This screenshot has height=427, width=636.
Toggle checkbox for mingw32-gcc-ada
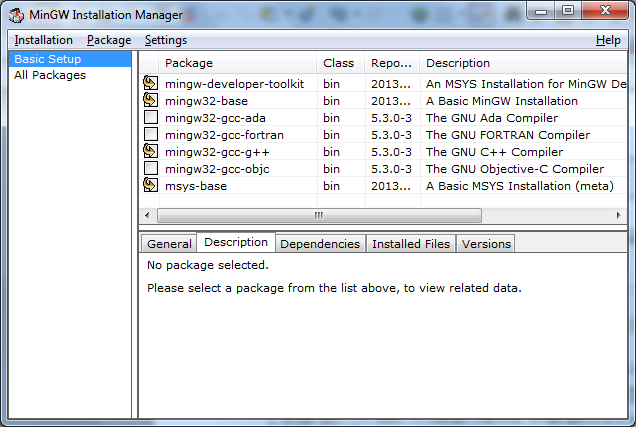151,117
